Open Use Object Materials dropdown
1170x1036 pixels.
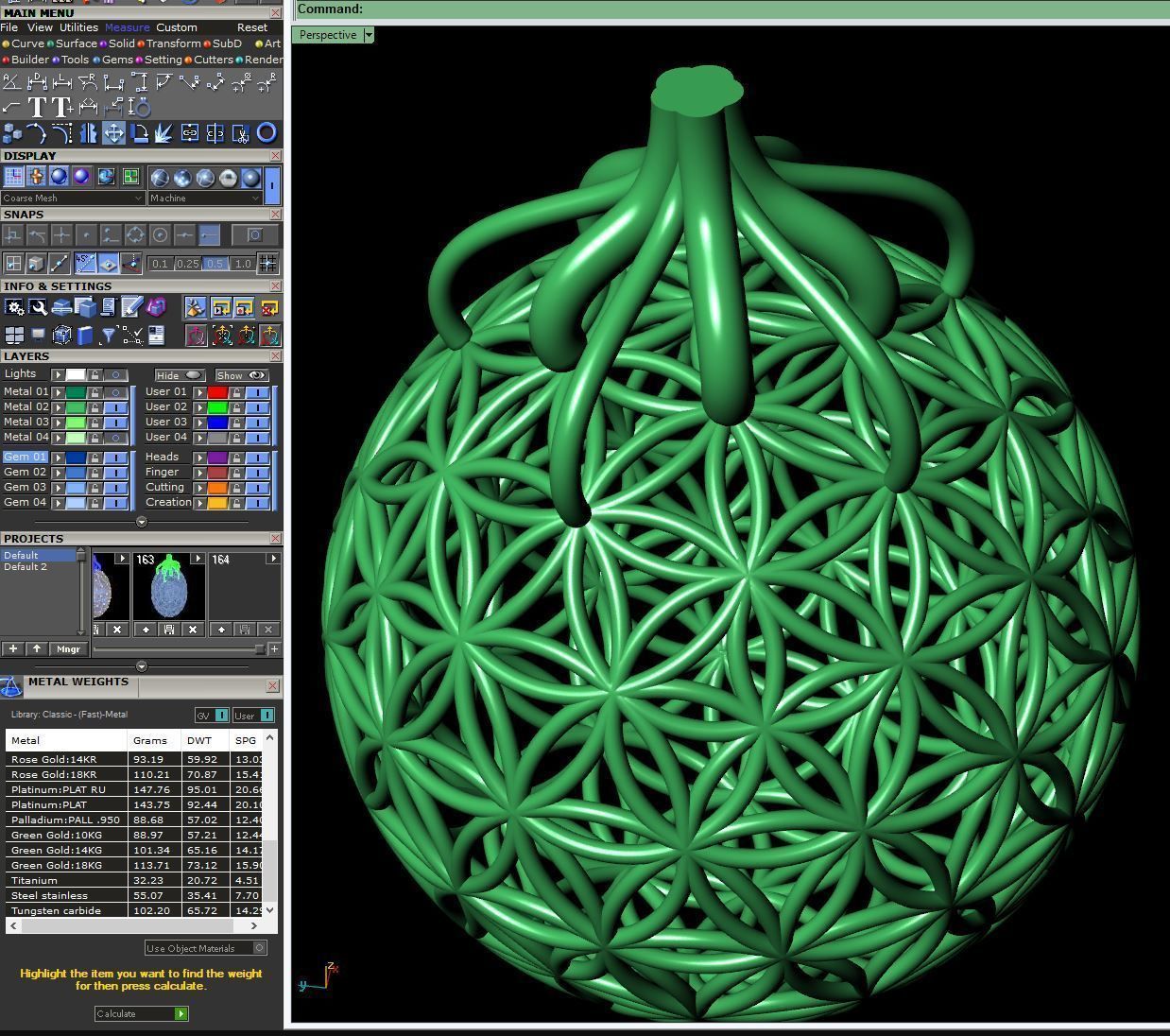point(206,948)
